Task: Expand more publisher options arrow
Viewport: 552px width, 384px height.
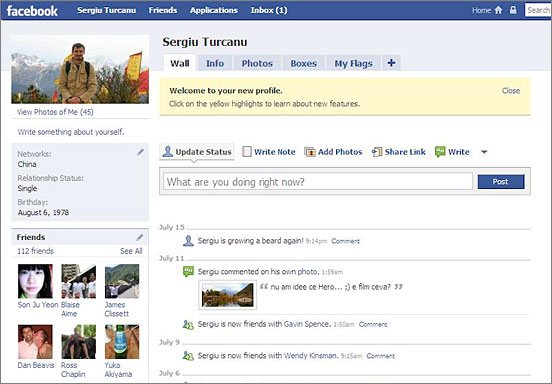Action: pos(484,152)
